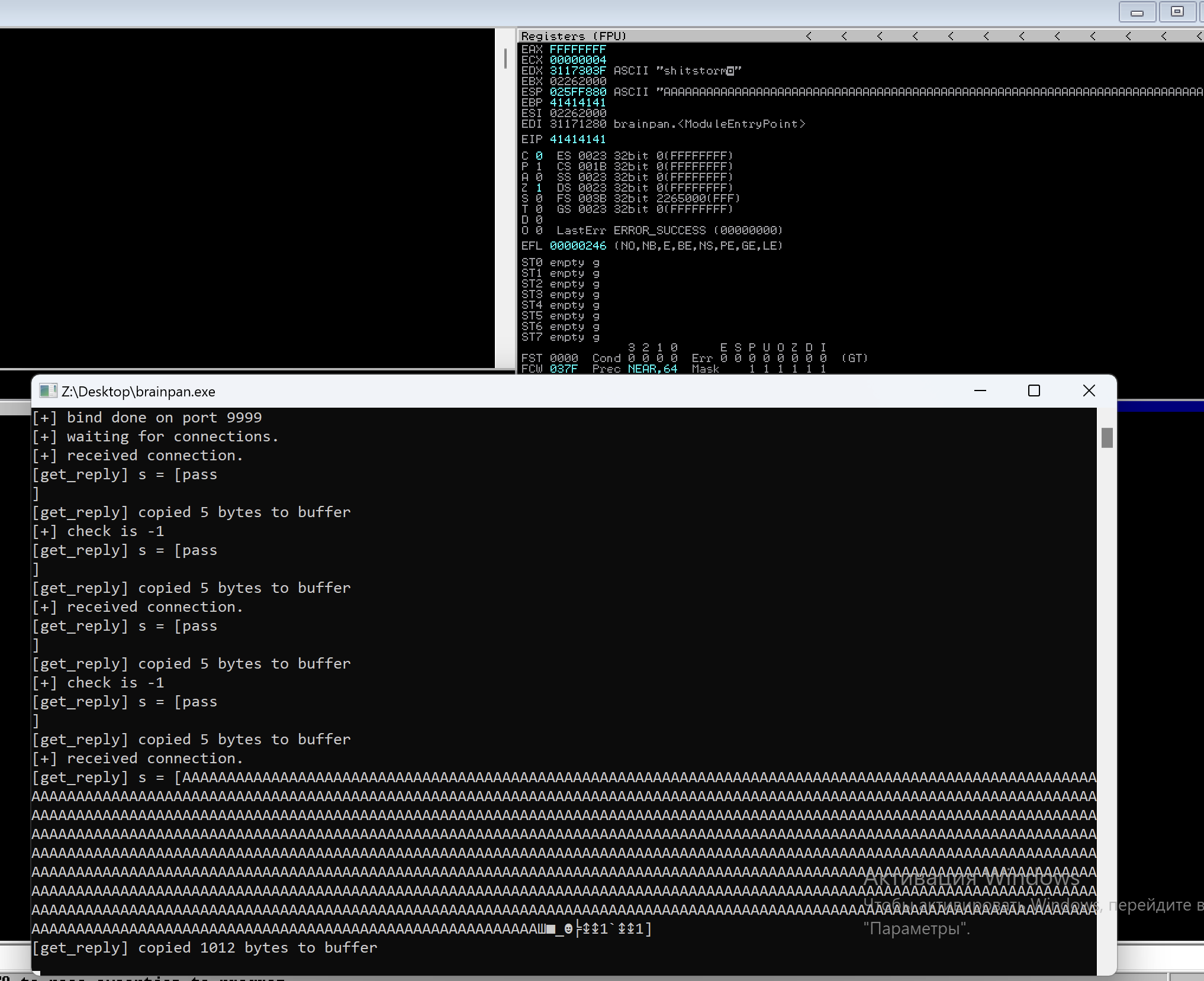
Task: Click the second arrow in Registers header
Action: tap(844, 36)
